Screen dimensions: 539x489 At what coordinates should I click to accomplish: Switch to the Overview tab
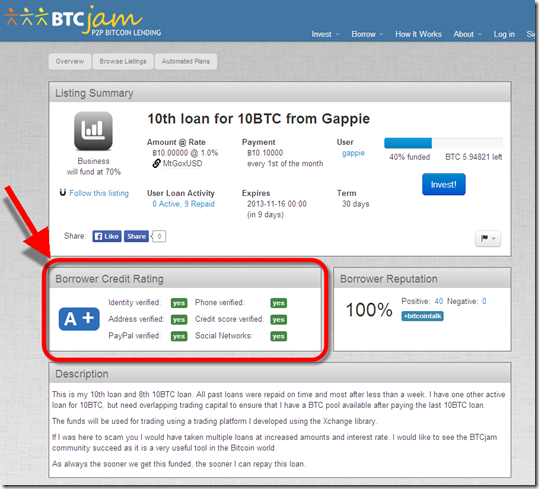(x=70, y=61)
